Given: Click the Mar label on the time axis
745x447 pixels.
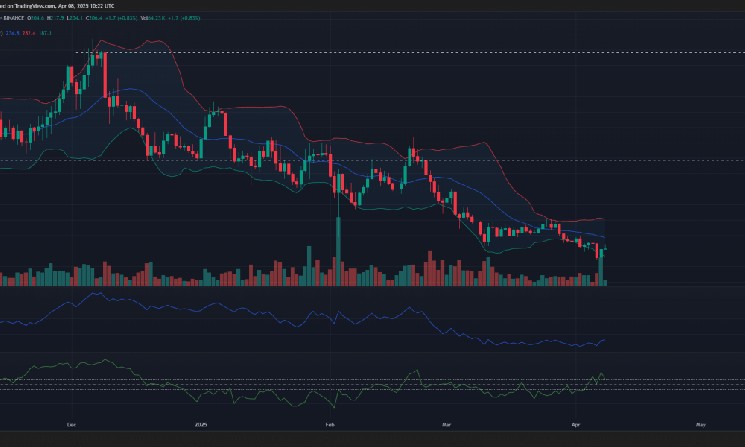Looking at the screenshot, I should coord(447,424).
